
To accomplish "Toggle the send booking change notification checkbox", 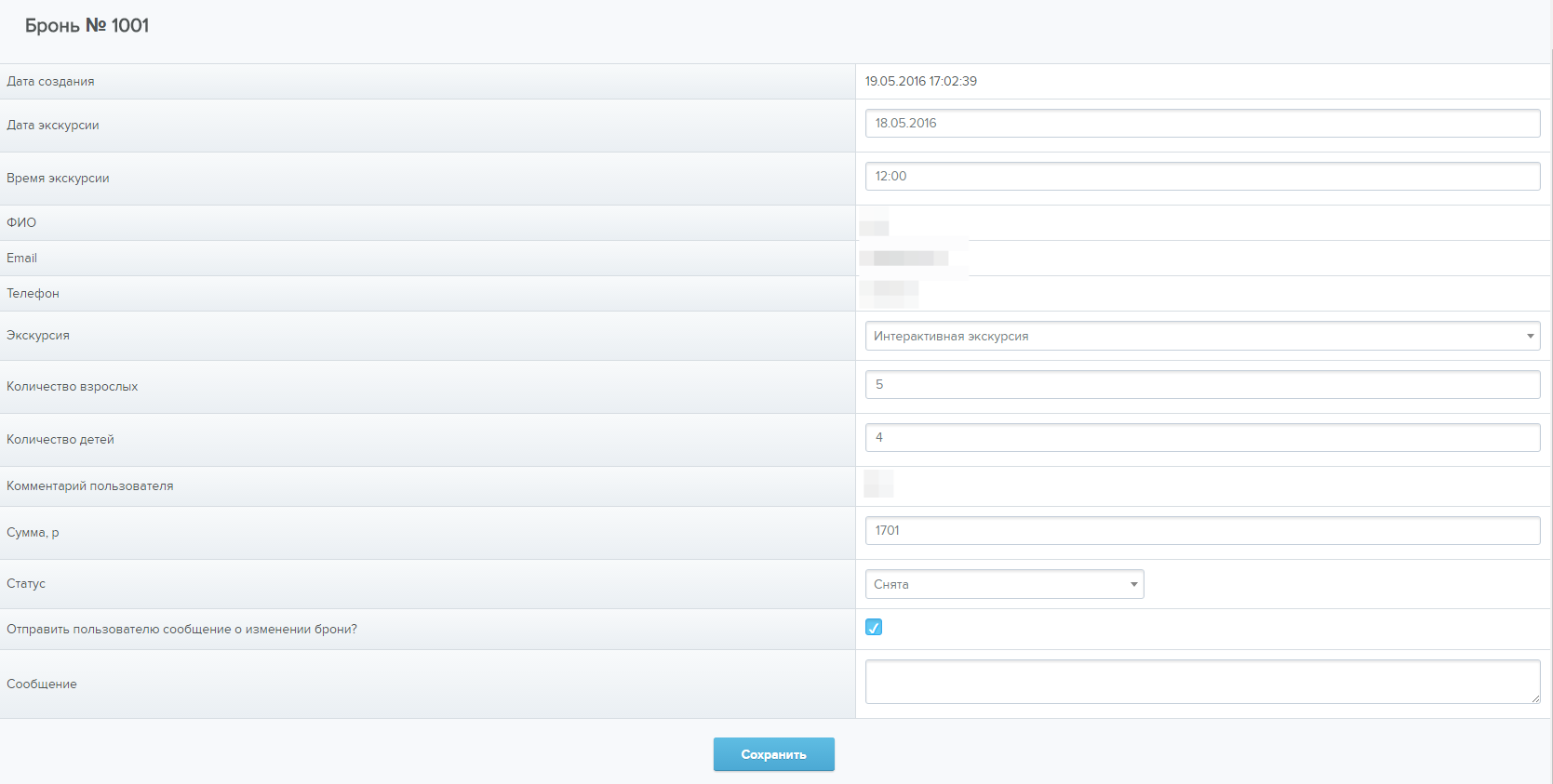I will tap(873, 628).
